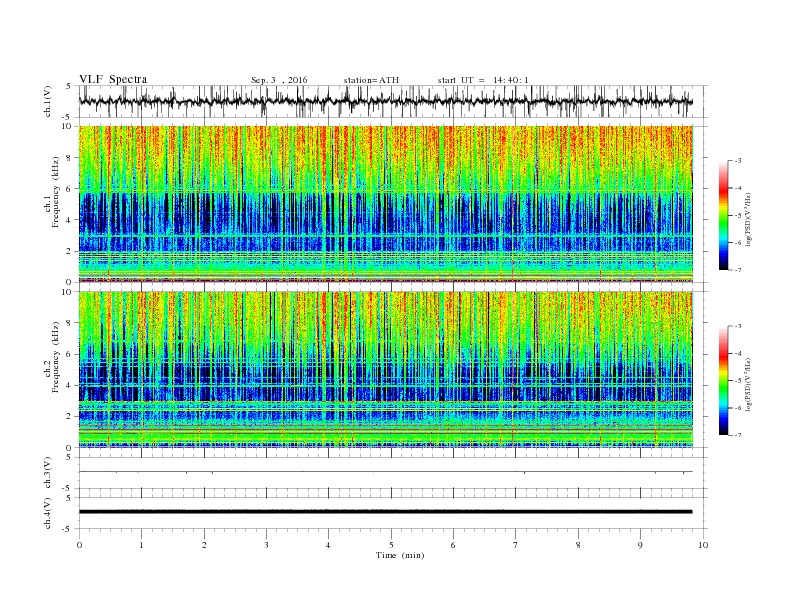Click the ch.1 colorbar "log(PSD)(V²/Hz)" label
Image resolution: width=792 pixels, height=612 pixels.
click(x=749, y=219)
